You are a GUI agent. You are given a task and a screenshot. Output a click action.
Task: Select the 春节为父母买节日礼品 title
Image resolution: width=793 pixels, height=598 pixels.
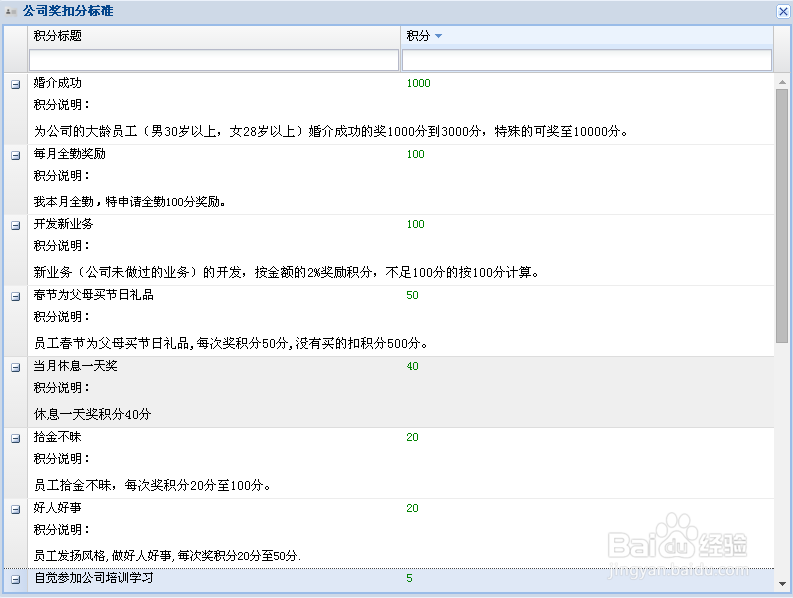pyautogui.click(x=94, y=294)
